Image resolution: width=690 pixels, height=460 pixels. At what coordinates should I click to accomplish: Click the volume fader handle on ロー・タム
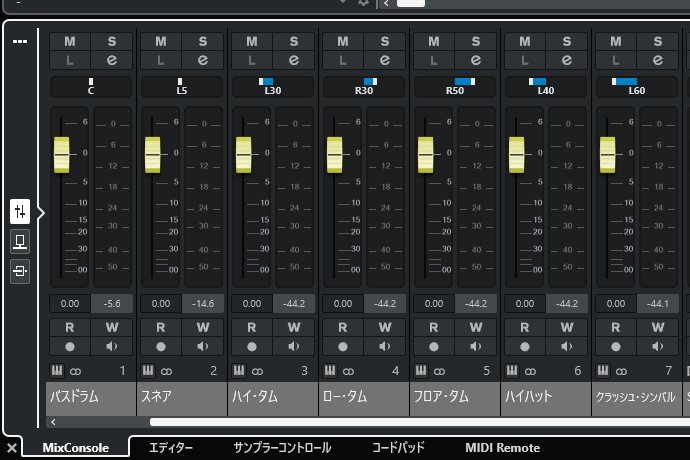tap(334, 154)
